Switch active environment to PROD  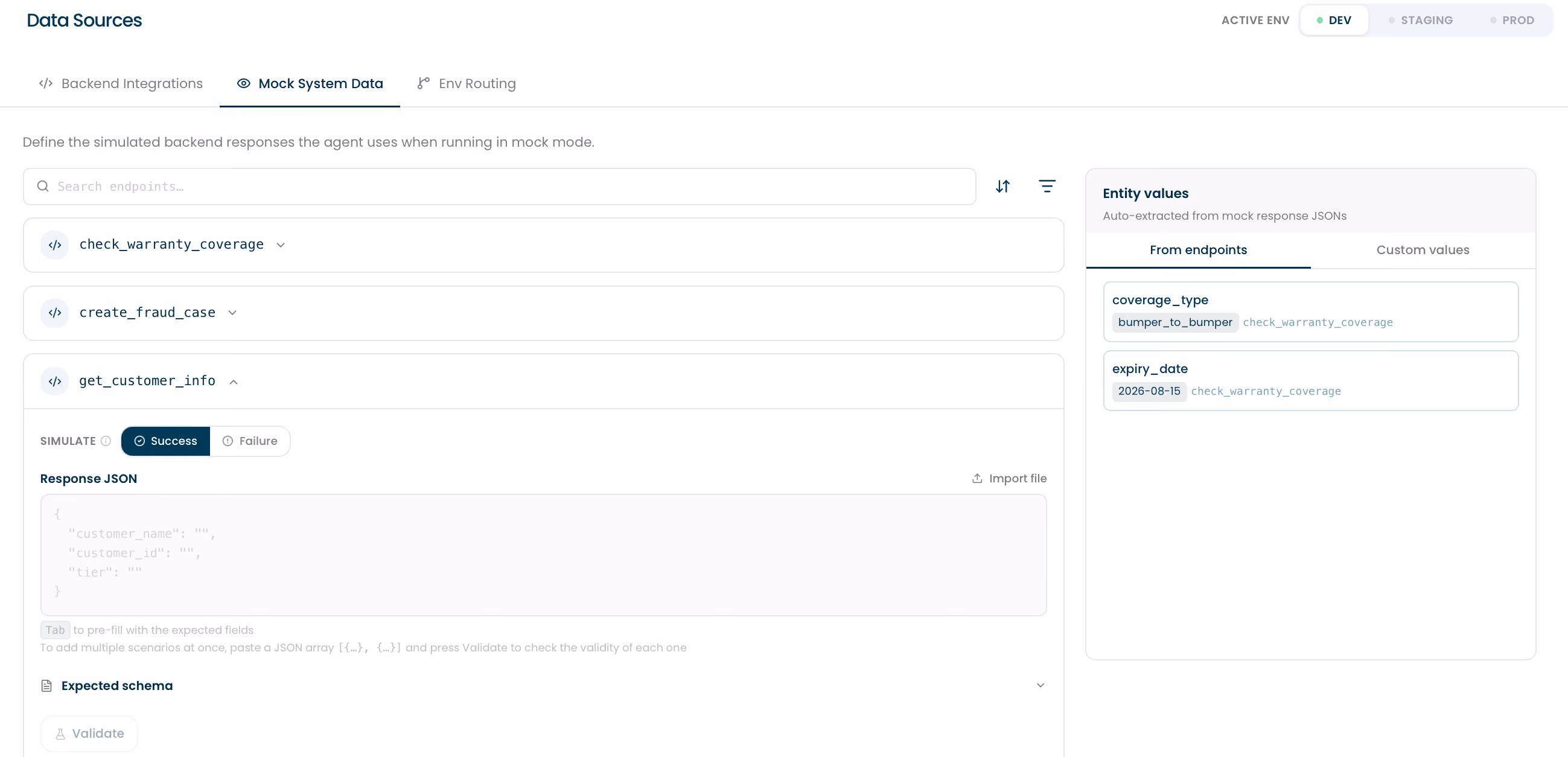tap(1511, 20)
